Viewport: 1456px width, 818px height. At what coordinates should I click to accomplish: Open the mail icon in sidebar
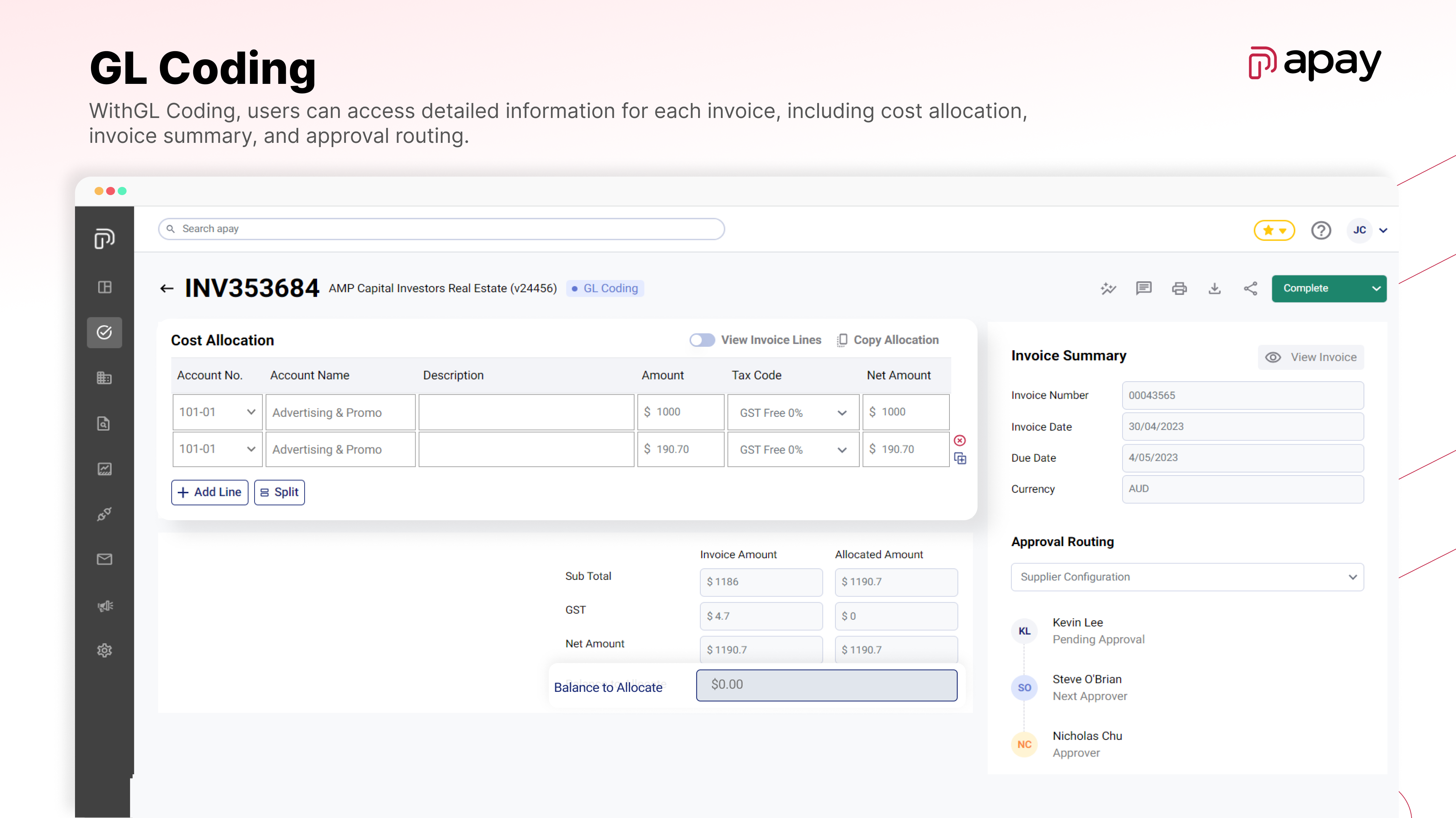pos(105,559)
